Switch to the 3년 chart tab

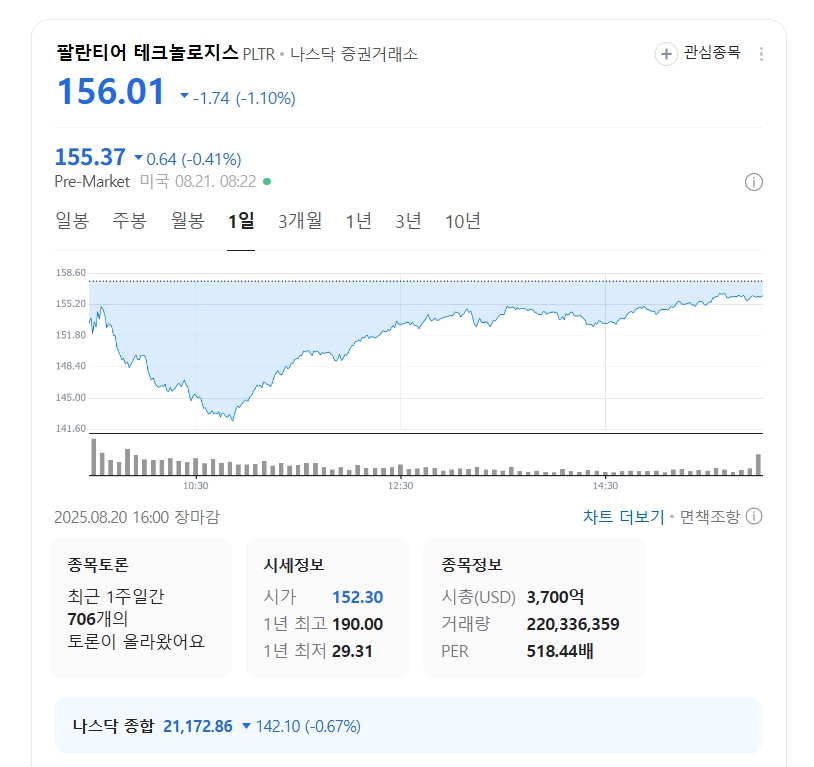coord(408,221)
